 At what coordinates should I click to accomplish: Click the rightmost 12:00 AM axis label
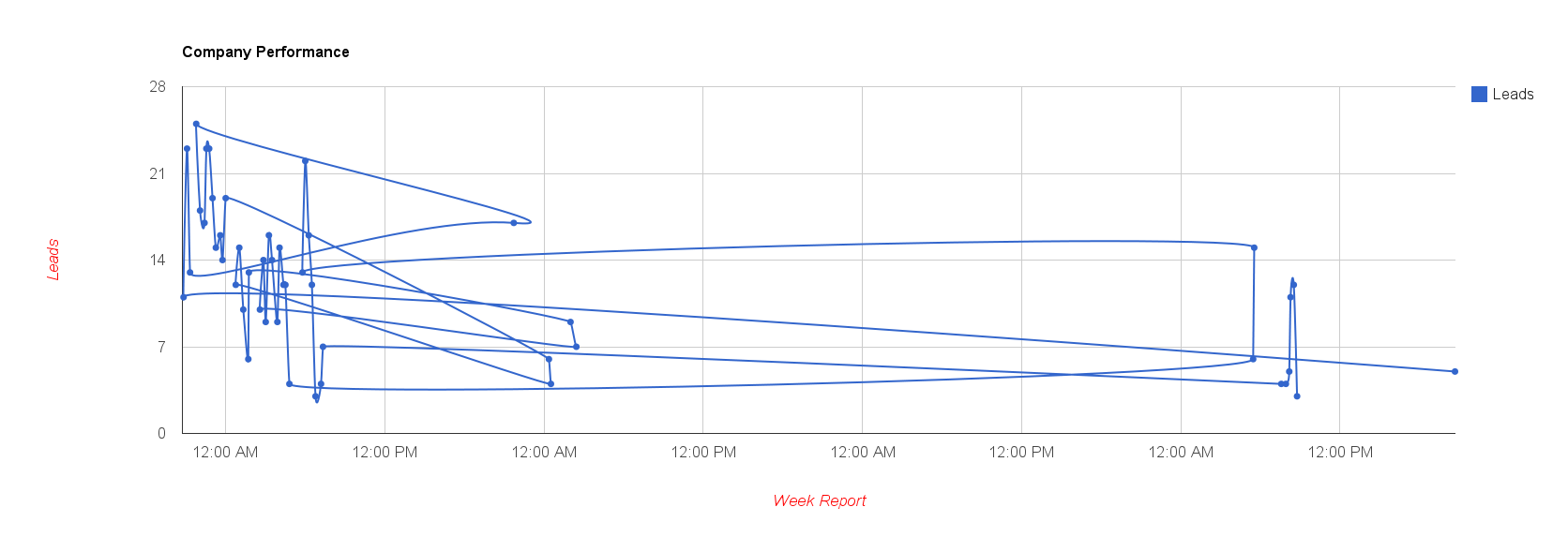(1181, 452)
